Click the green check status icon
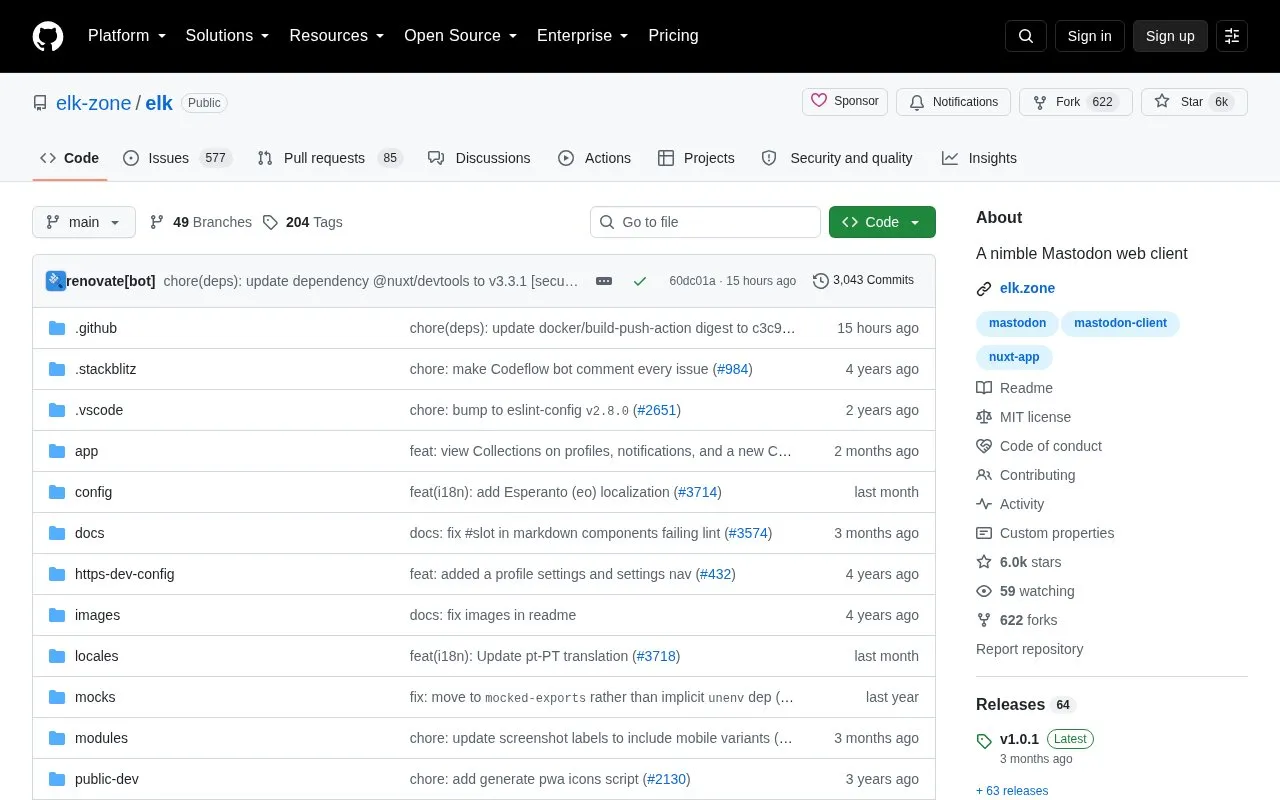The height and width of the screenshot is (800, 1280). [640, 281]
